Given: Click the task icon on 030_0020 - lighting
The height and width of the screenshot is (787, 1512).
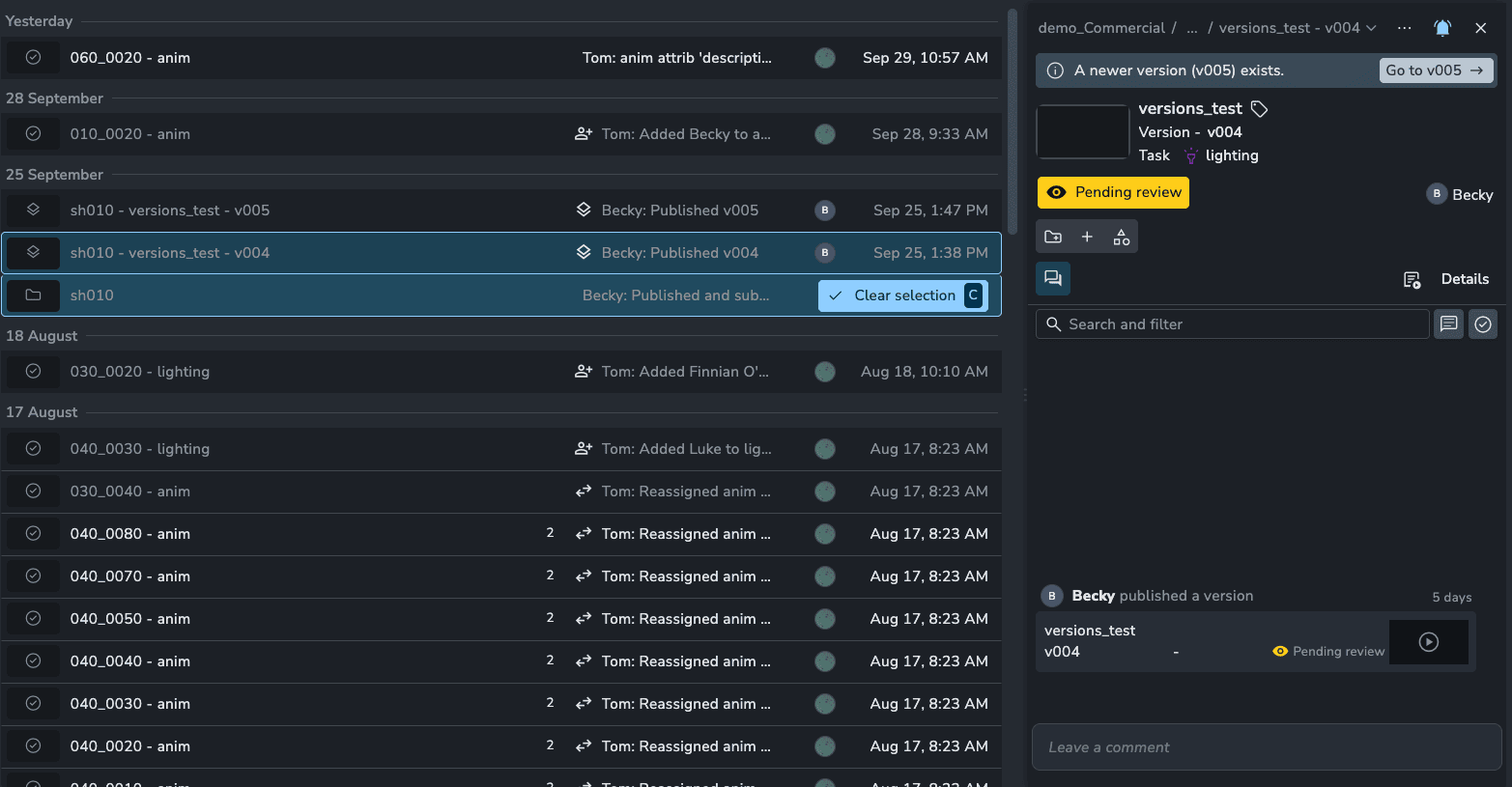Looking at the screenshot, I should (33, 372).
